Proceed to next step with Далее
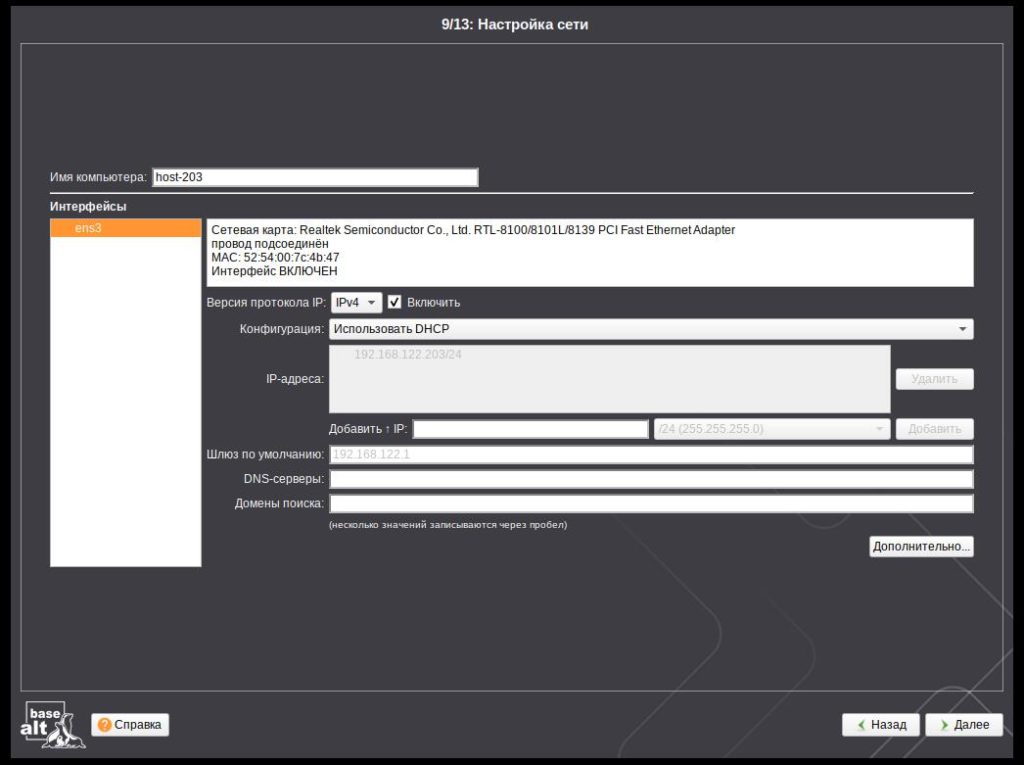The width and height of the screenshot is (1024, 765). [963, 725]
